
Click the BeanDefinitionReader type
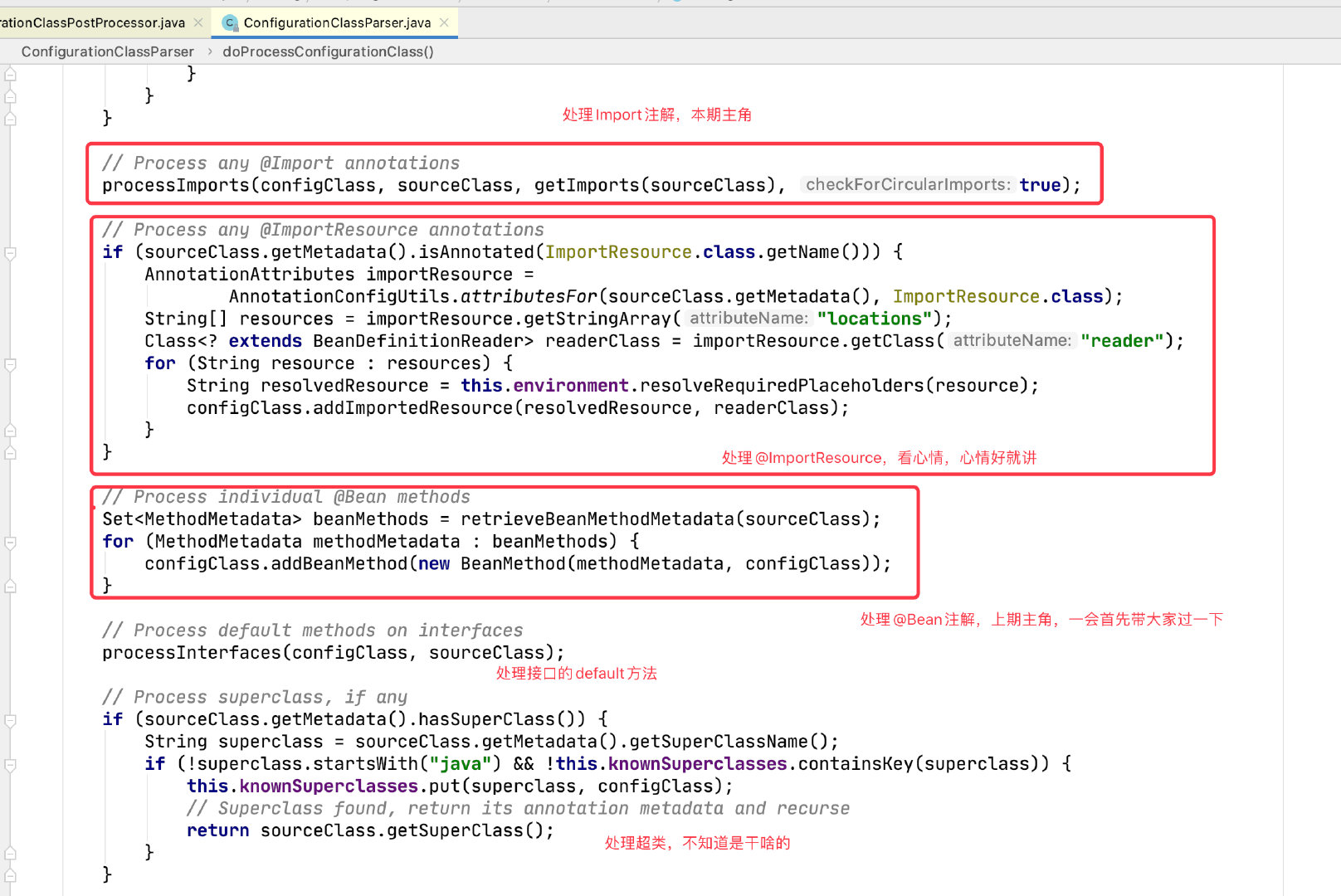tap(418, 341)
